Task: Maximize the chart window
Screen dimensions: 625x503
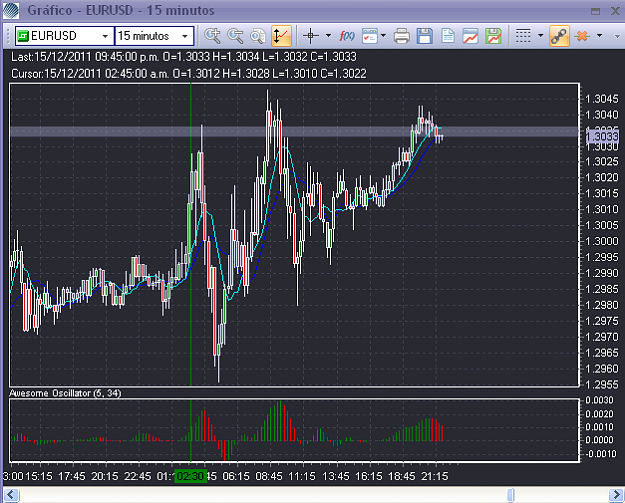Action: coord(596,11)
